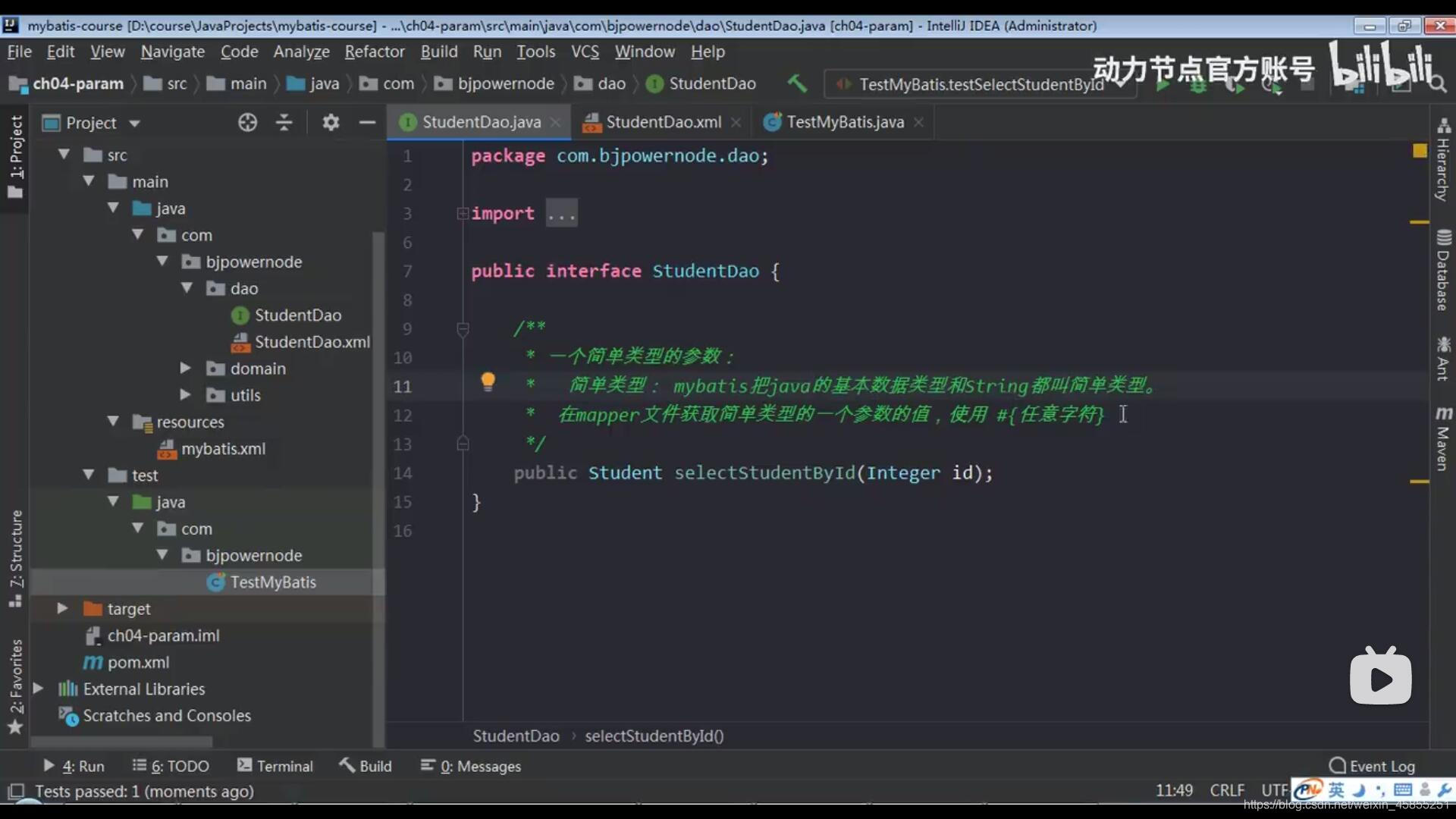Collapse the main folder
1456x819 pixels.
pos(89,181)
